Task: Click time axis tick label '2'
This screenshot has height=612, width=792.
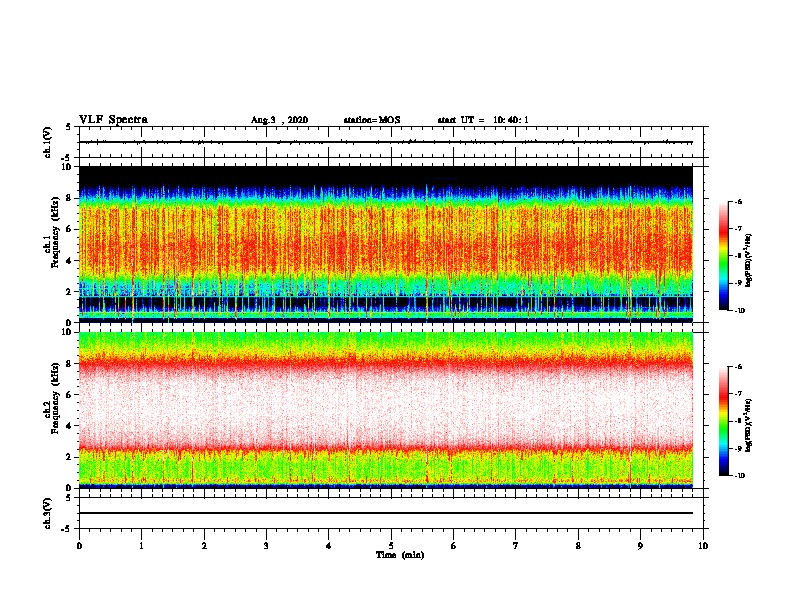Action: coord(204,546)
